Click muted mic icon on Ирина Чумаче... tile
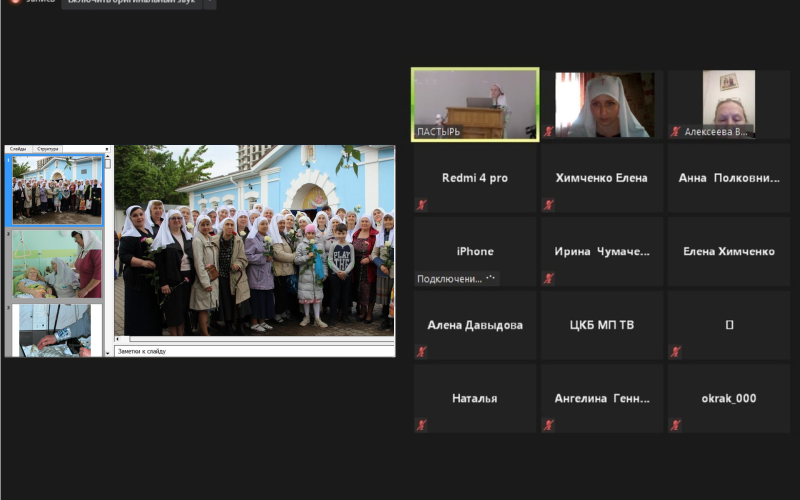Image resolution: width=800 pixels, height=500 pixels. pos(548,279)
